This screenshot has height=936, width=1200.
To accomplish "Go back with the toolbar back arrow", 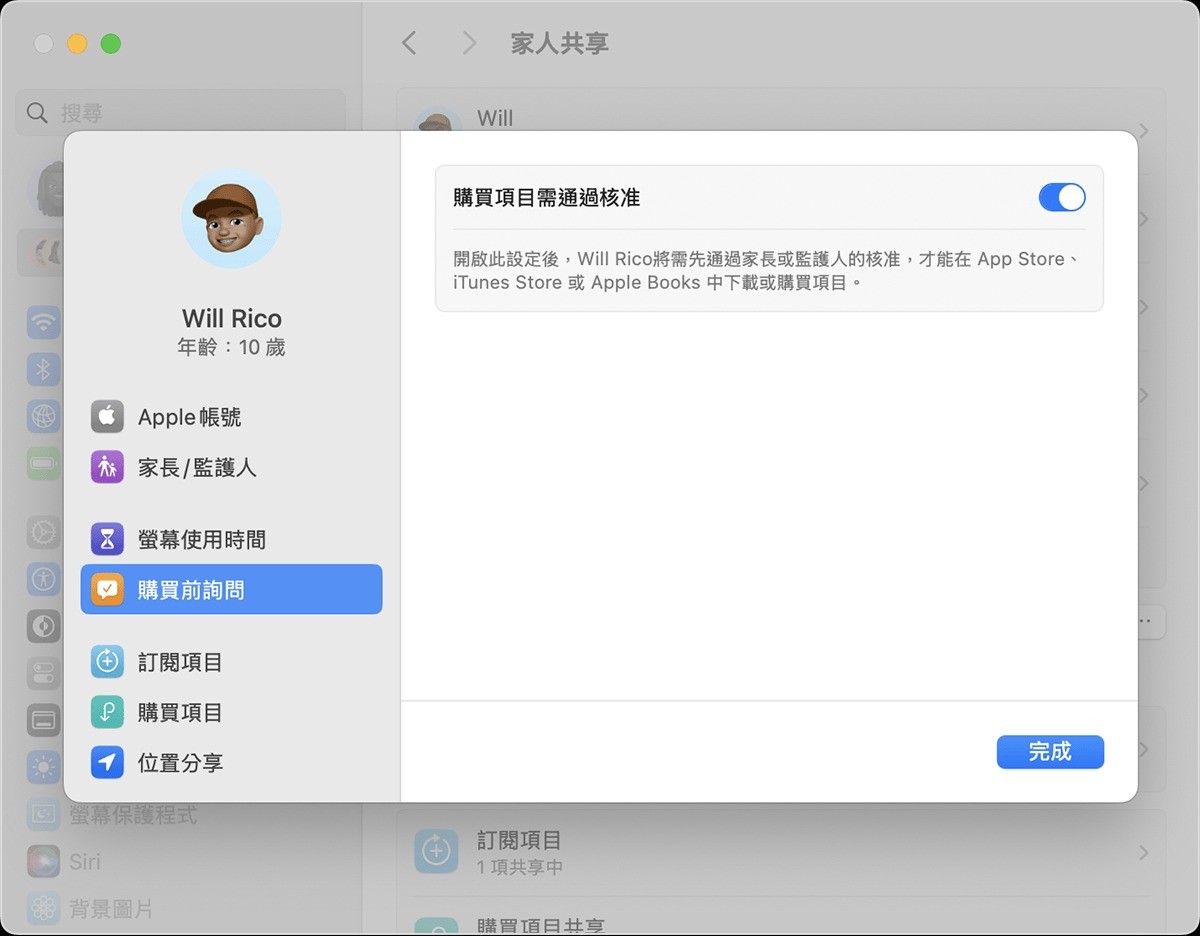I will pos(408,43).
